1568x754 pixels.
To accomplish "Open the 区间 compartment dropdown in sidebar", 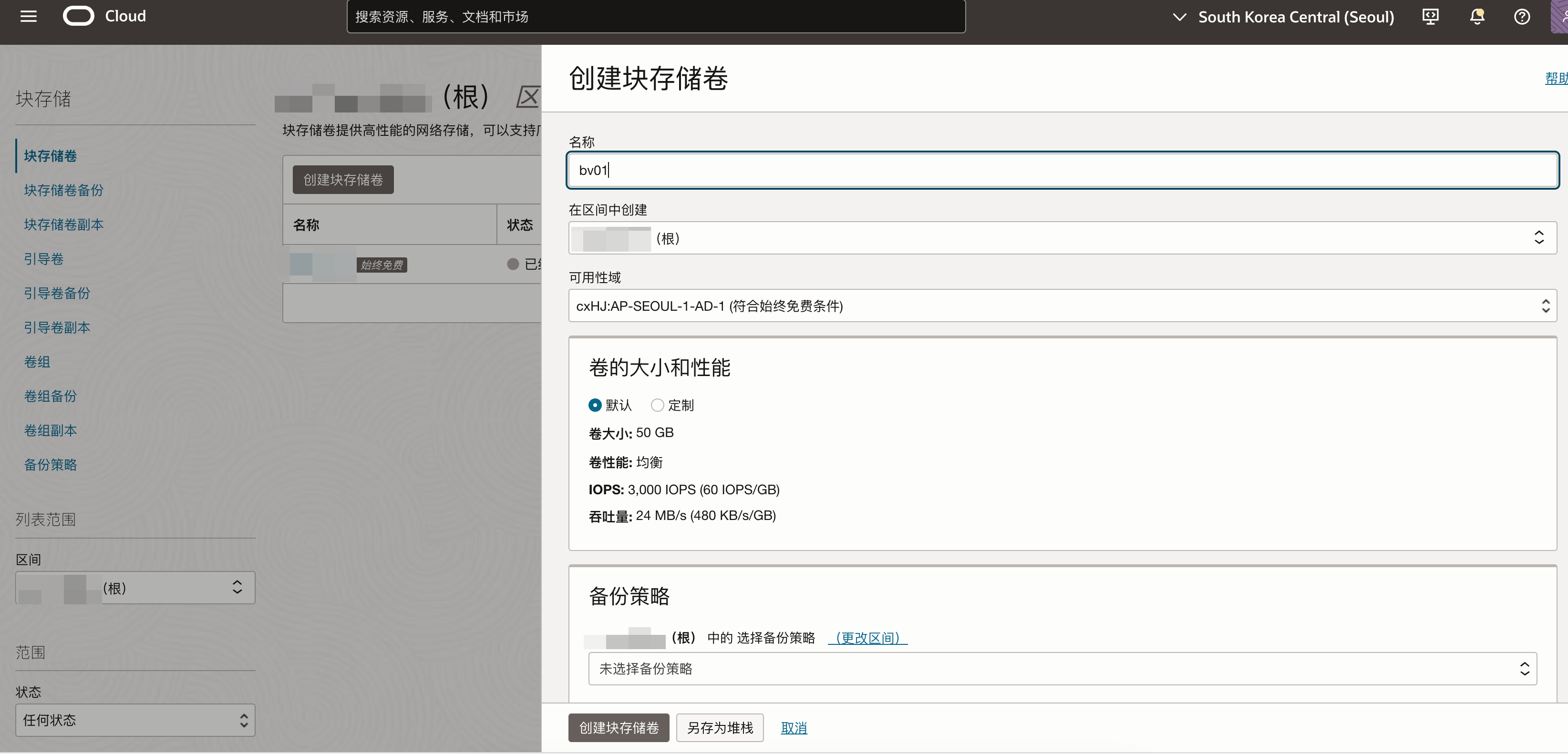I will 135,588.
